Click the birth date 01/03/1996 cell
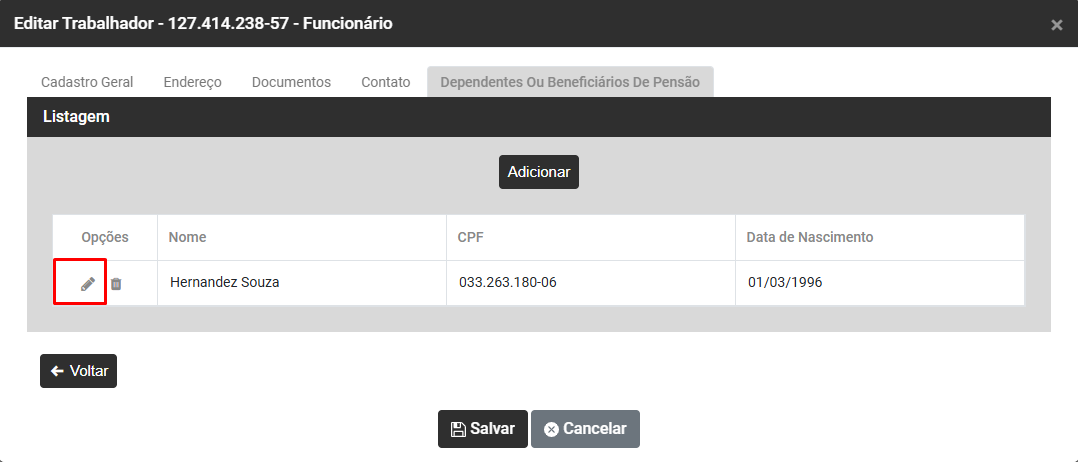The width and height of the screenshot is (1078, 462). pyautogui.click(x=785, y=283)
